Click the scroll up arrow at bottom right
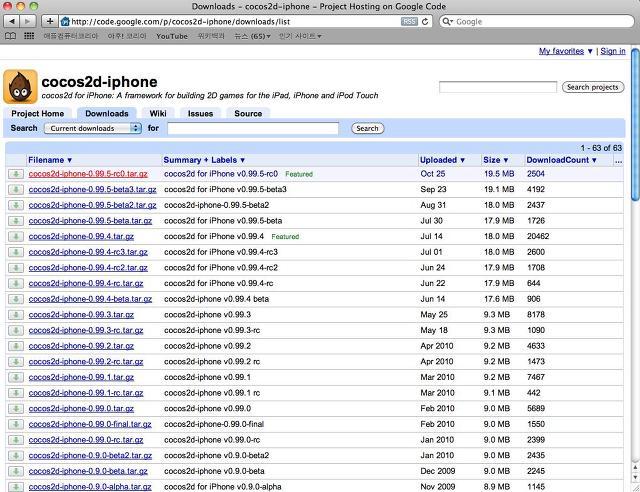This screenshot has height=492, width=640. coord(636,467)
